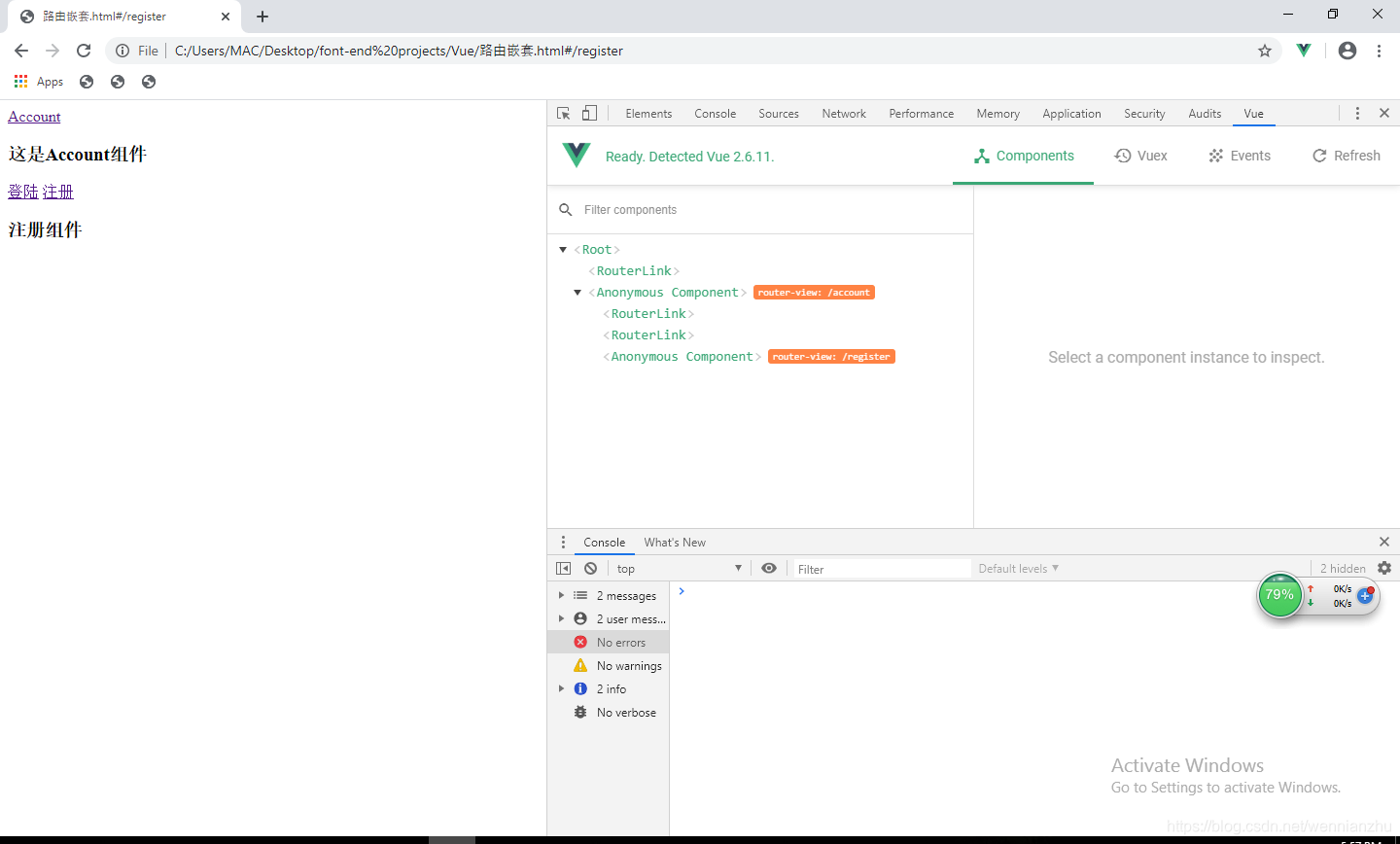Image resolution: width=1400 pixels, height=844 pixels.
Task: Open the What's New drawer tab
Action: (675, 543)
